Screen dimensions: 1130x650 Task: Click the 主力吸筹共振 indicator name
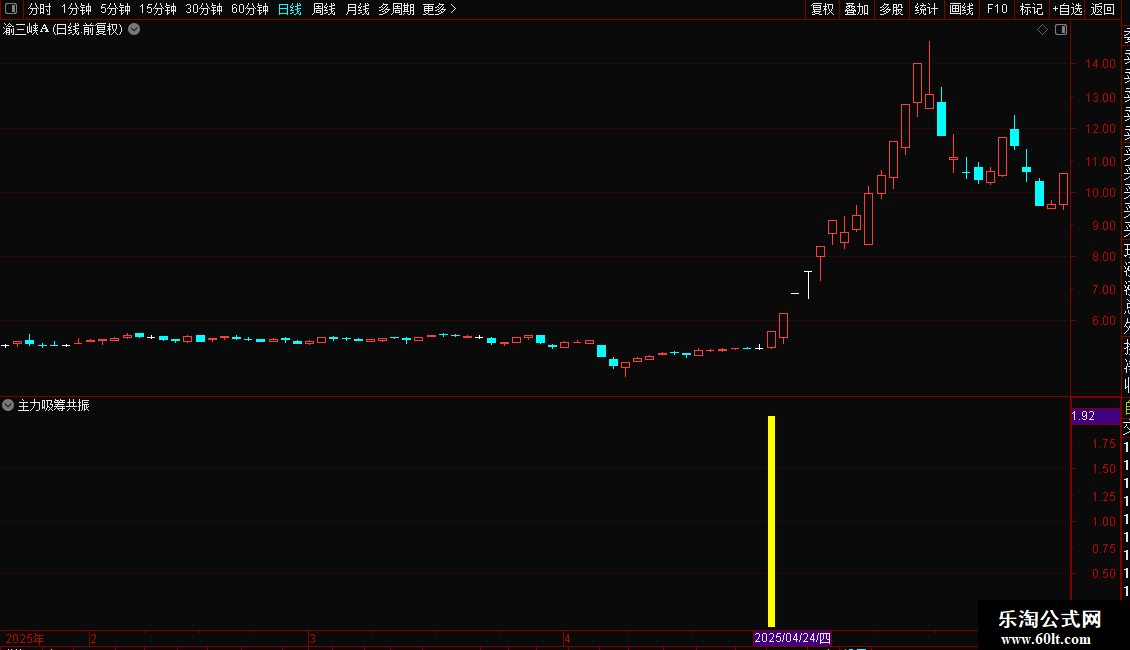(53, 406)
